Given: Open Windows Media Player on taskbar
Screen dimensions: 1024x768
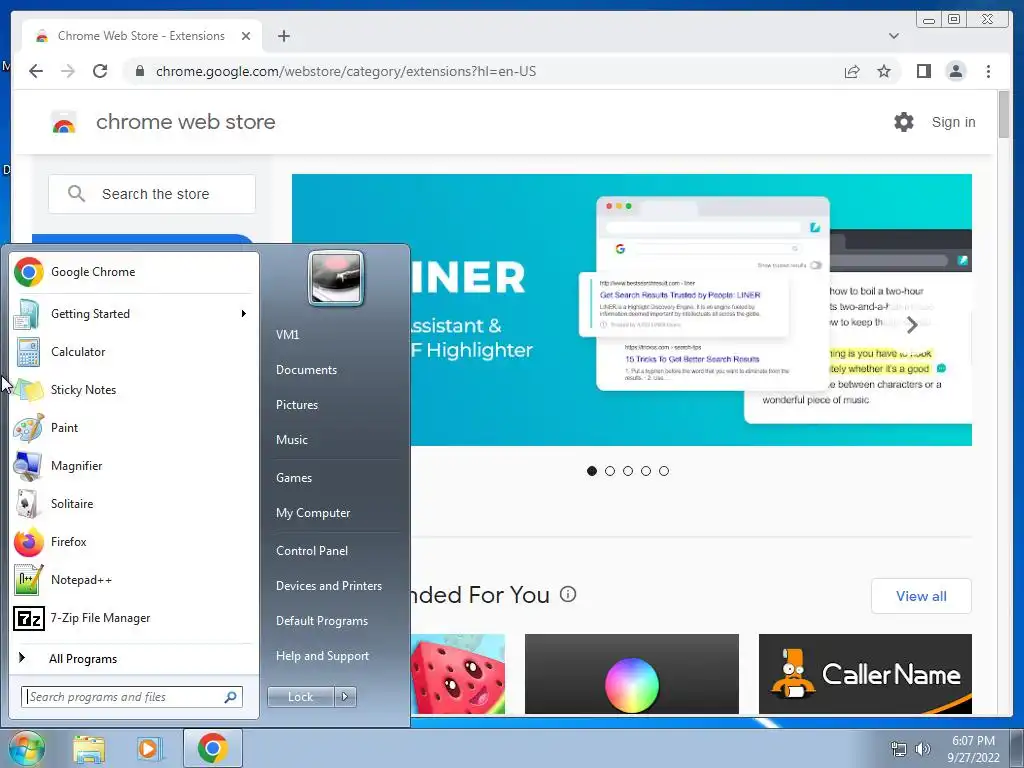Looking at the screenshot, I should [x=149, y=748].
